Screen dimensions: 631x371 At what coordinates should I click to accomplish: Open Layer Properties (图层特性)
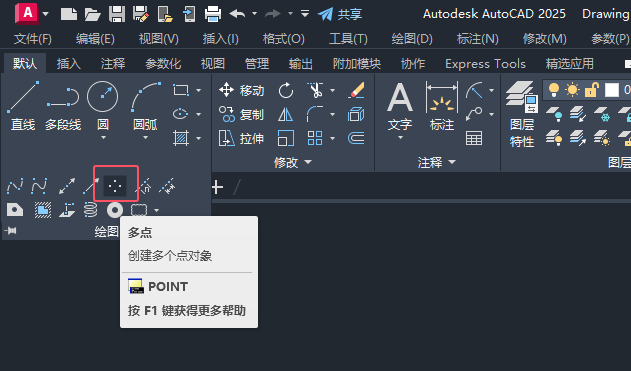tap(522, 114)
